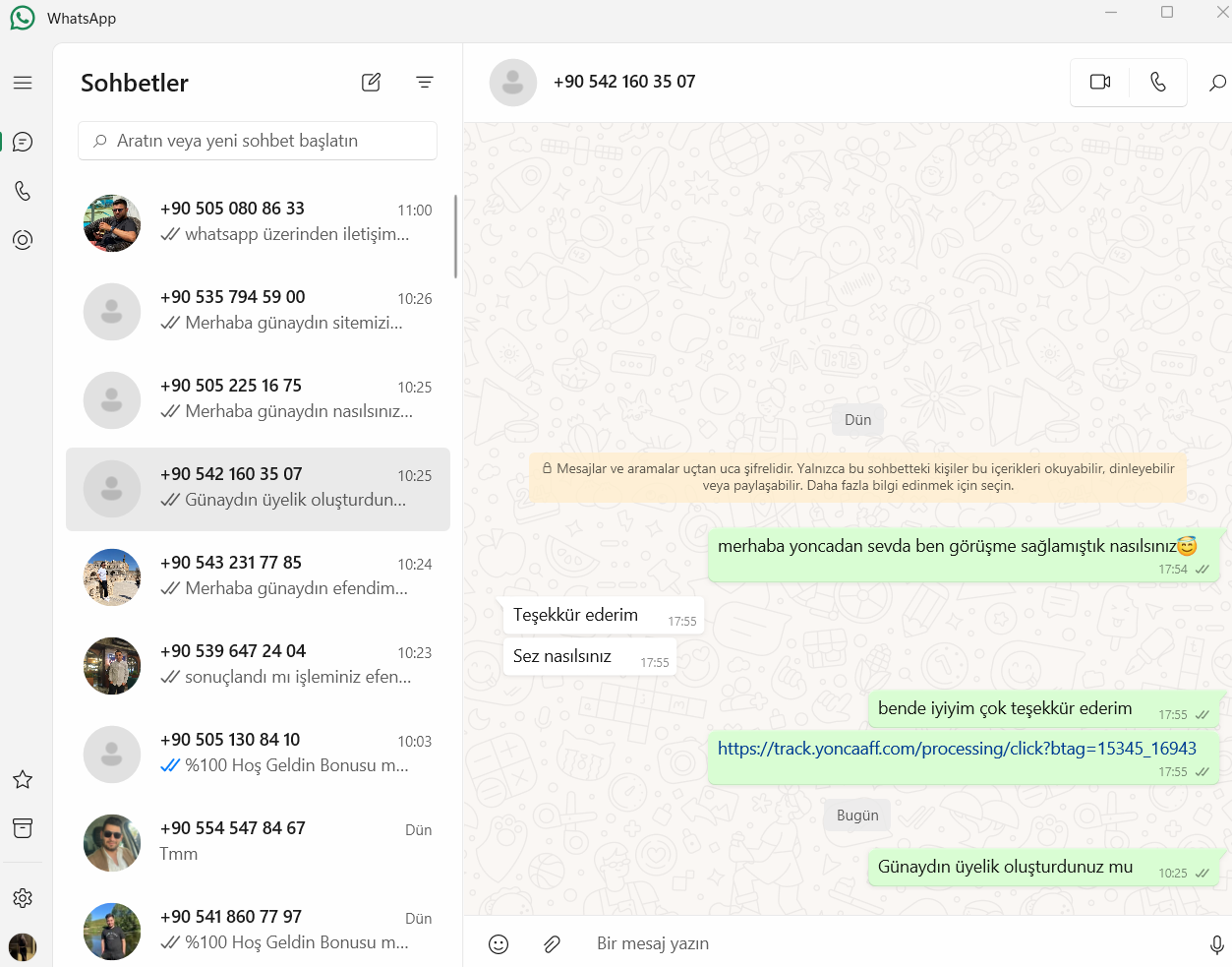Viewport: 1232px width, 967px height.
Task: Click the search field 'Aratın veya yeni sohbet başlatın'
Action: coord(258,141)
